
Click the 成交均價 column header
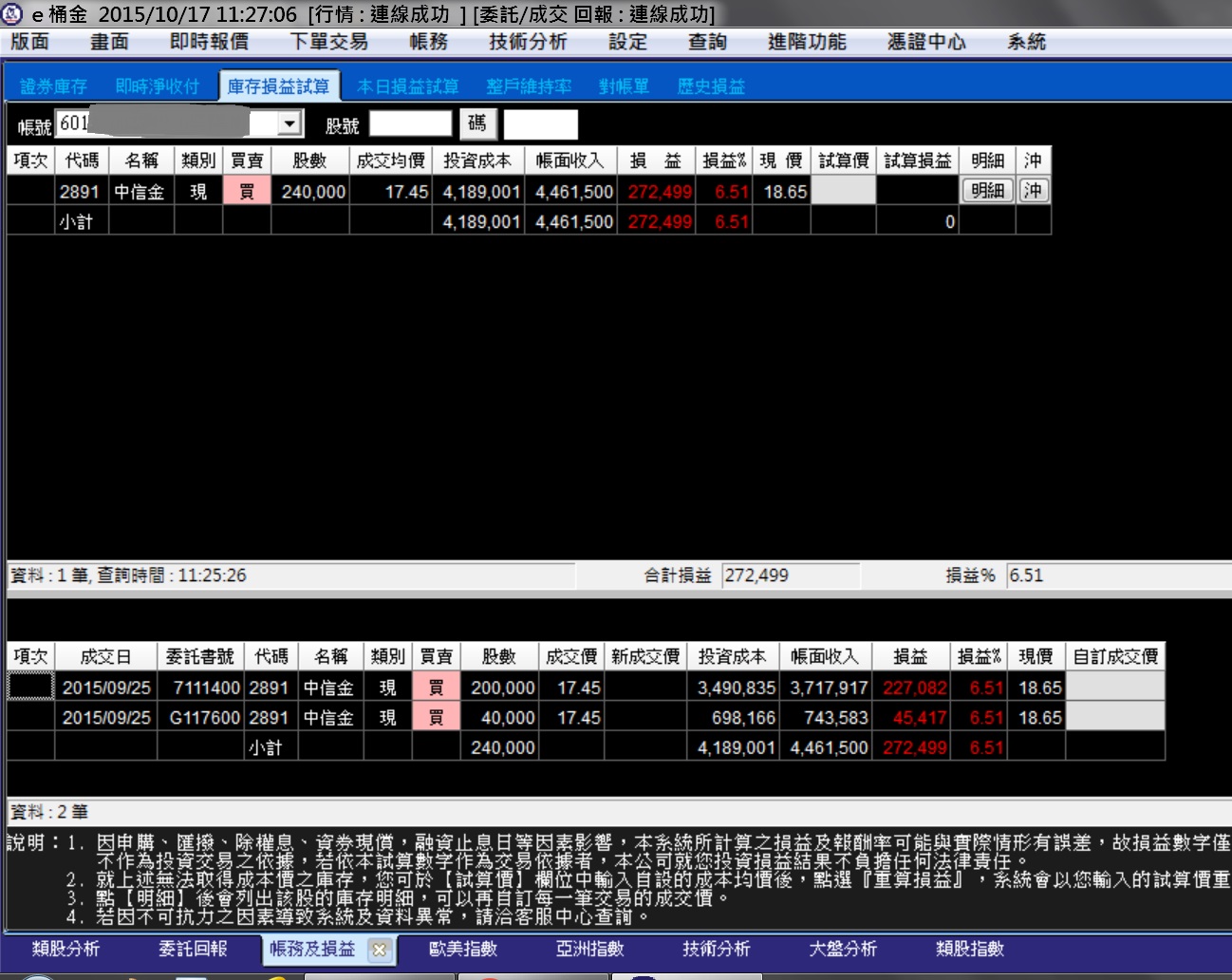390,160
